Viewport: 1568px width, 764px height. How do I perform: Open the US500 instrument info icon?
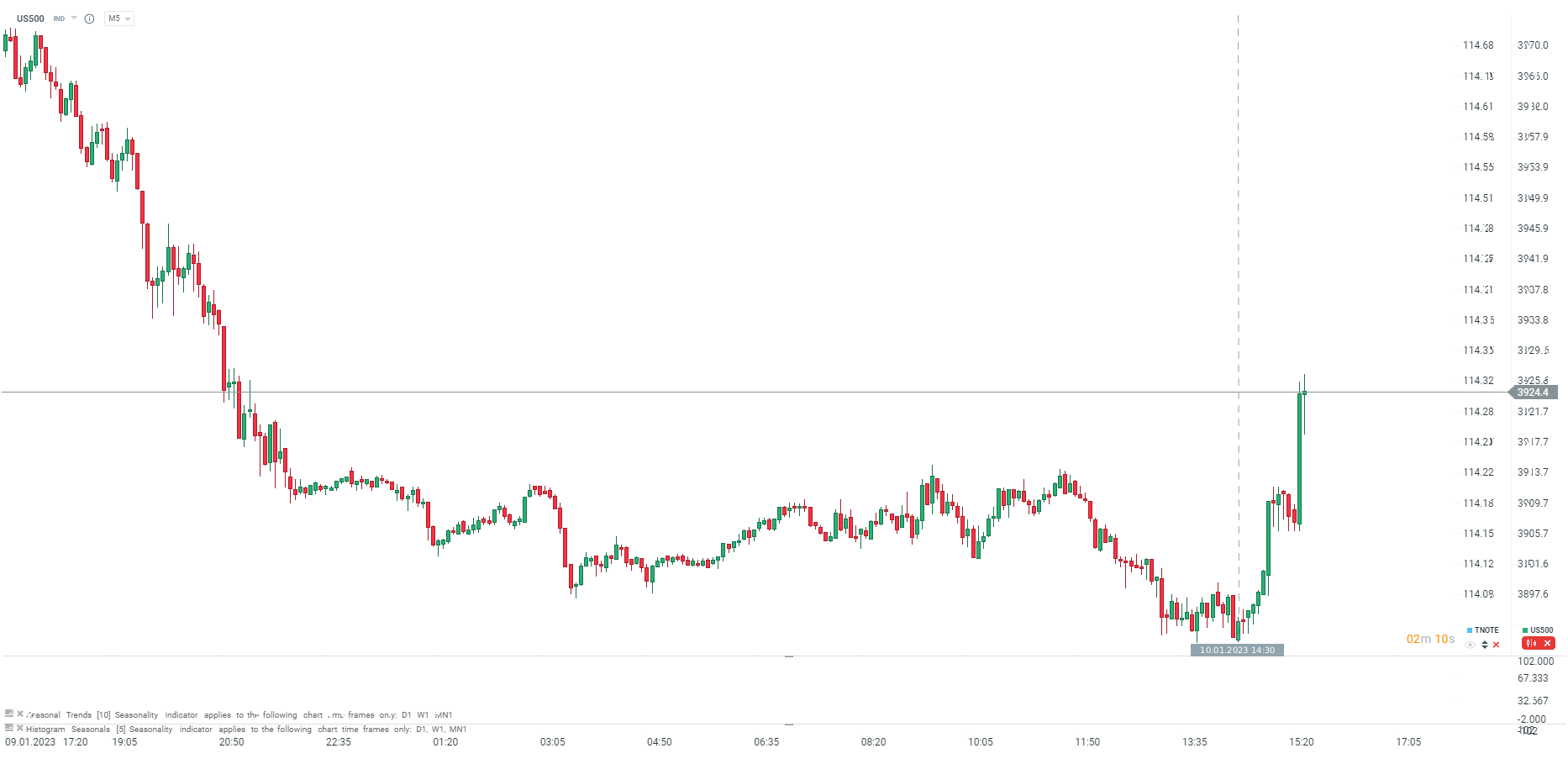(x=89, y=18)
